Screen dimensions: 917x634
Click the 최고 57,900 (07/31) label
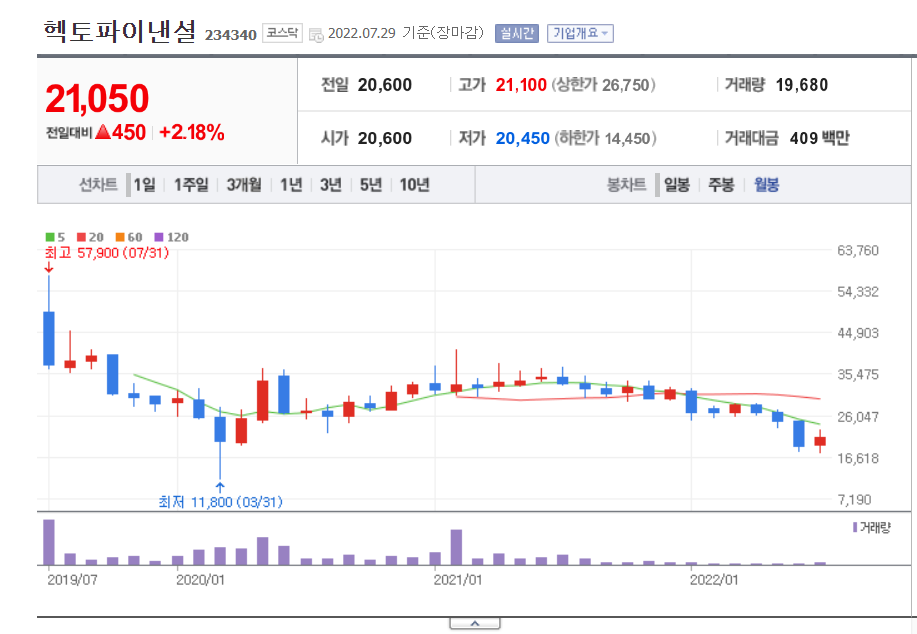coord(107,253)
